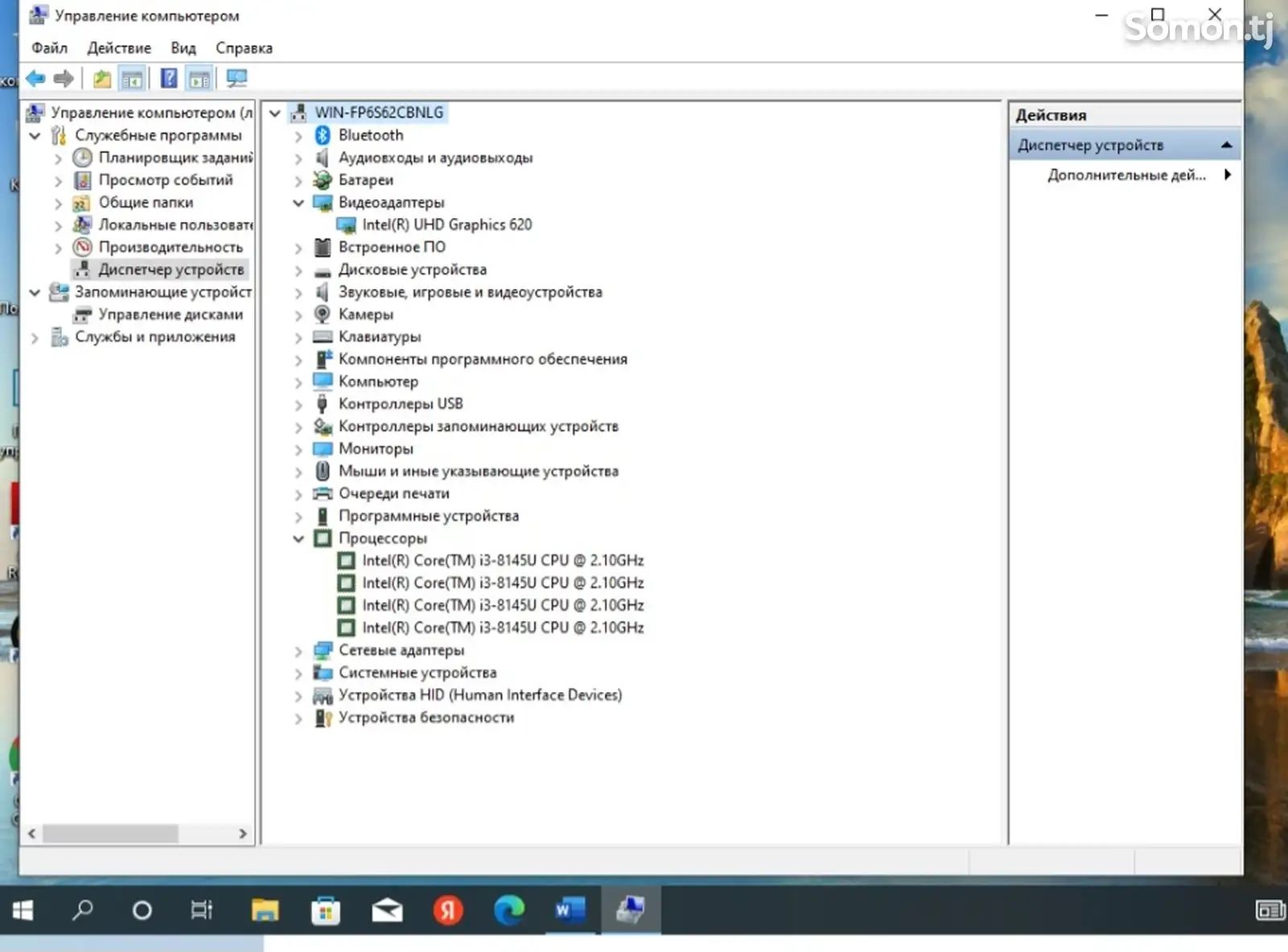Select Системные устройства category

(x=418, y=673)
